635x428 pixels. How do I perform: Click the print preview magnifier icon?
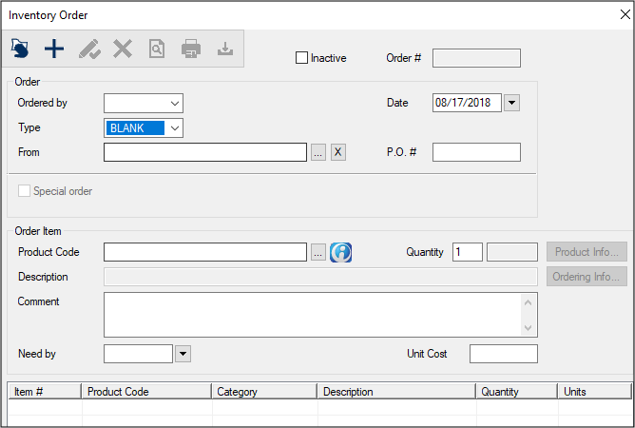pyautogui.click(x=157, y=48)
